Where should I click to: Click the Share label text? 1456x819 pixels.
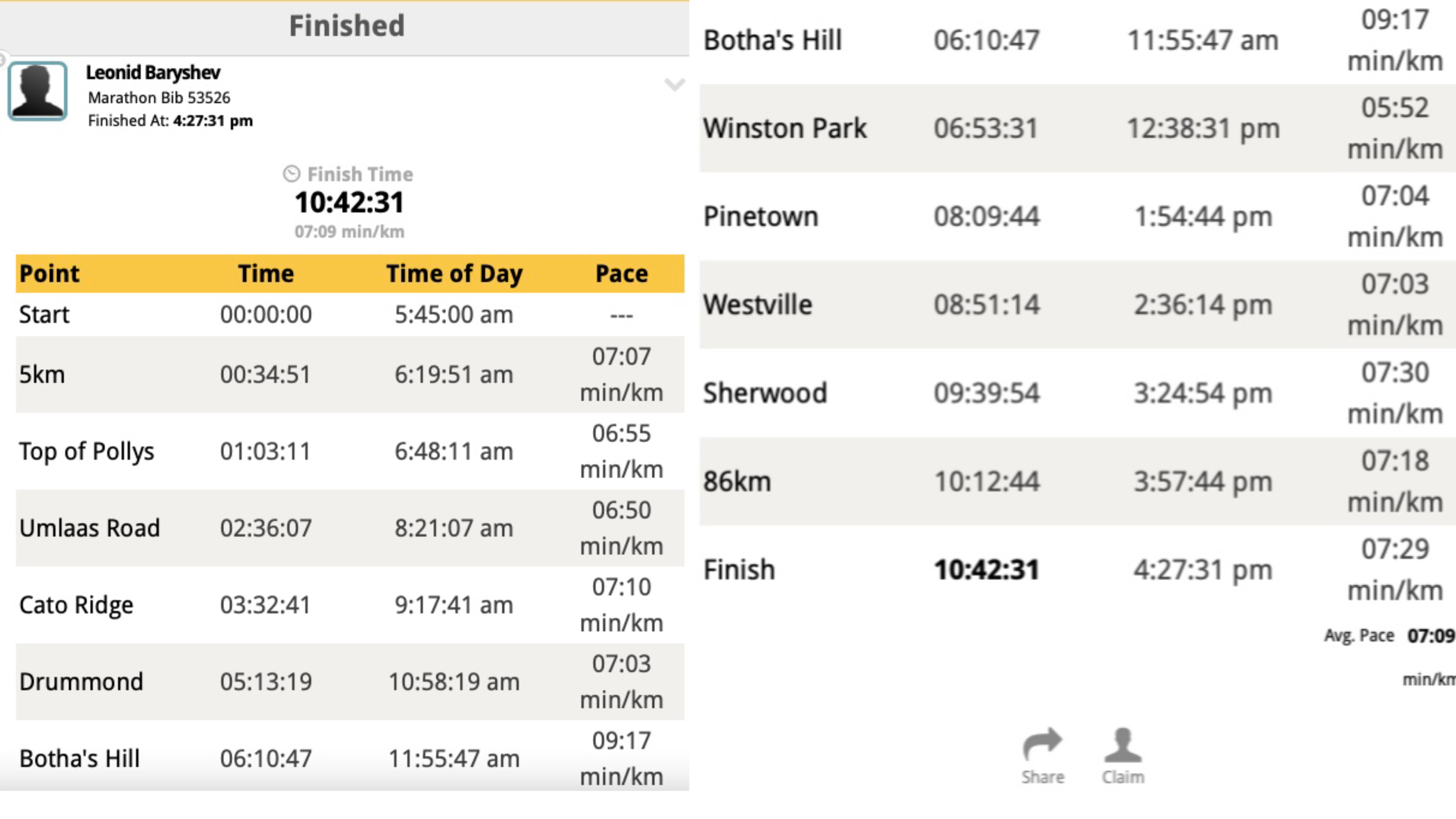click(x=1043, y=777)
